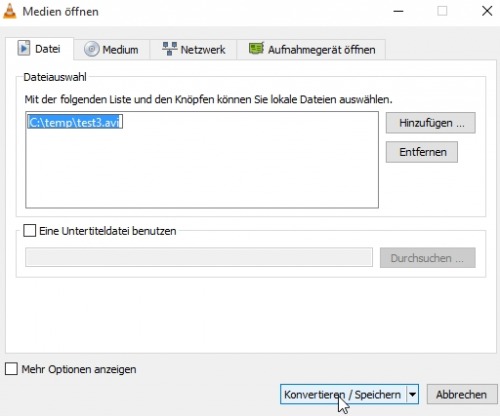Click the Datei tab play-file icon
This screenshot has width=500, height=416.
(24, 49)
